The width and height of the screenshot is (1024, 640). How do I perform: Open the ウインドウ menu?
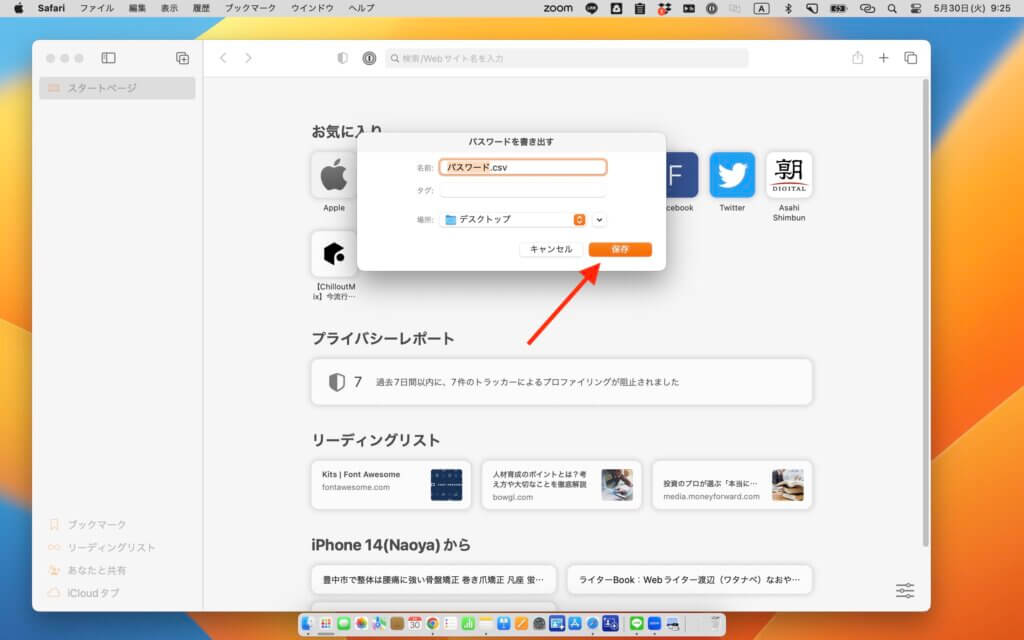coord(312,8)
